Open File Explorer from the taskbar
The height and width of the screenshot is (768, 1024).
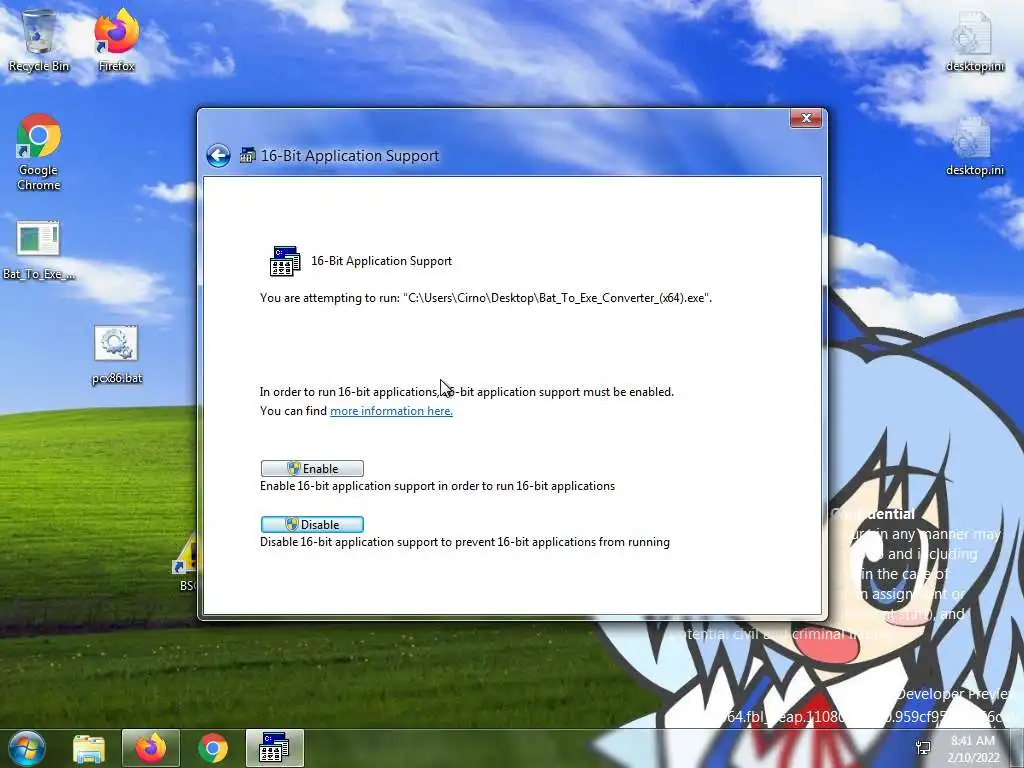89,748
